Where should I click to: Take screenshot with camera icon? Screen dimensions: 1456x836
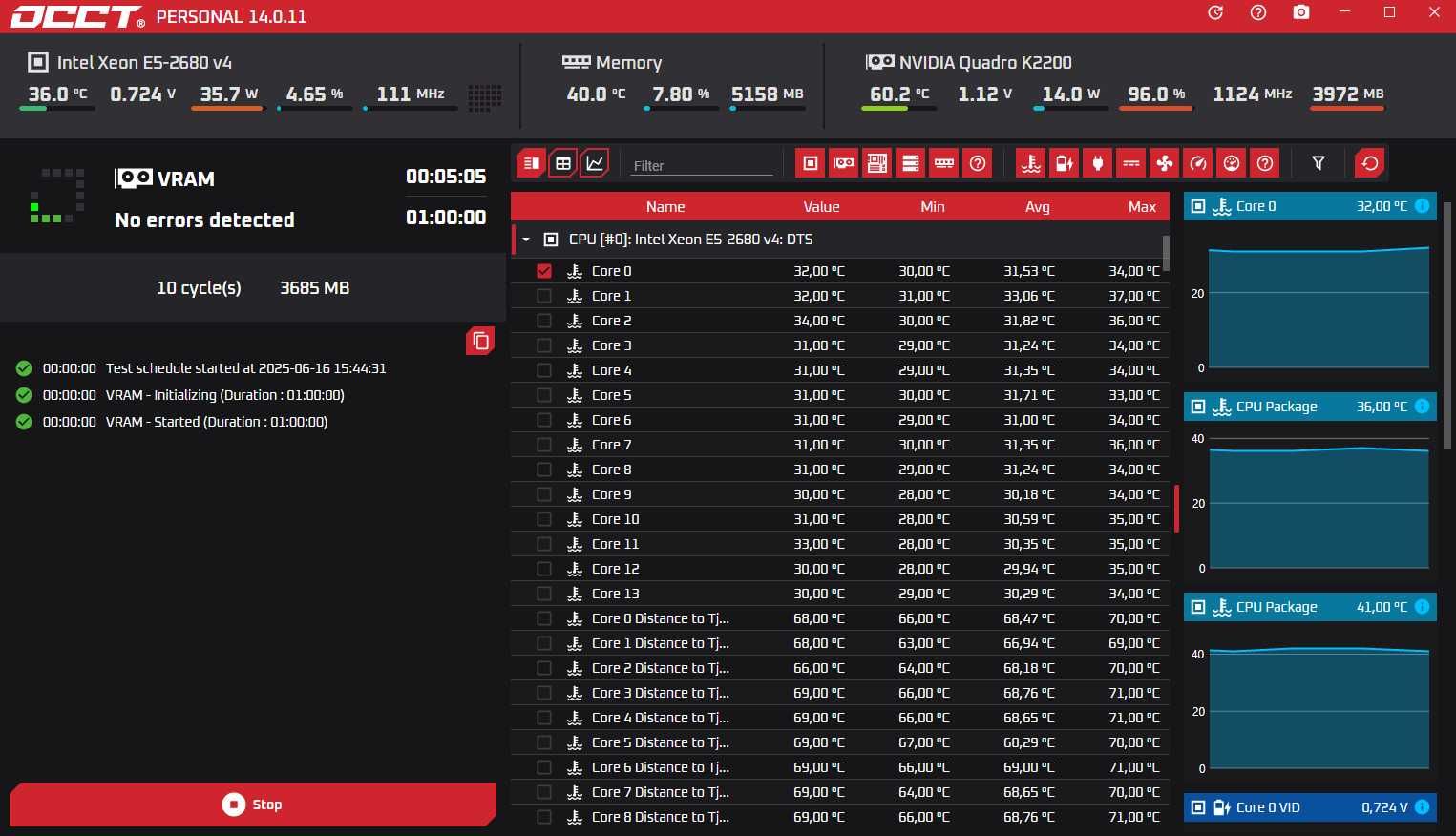pos(1301,13)
